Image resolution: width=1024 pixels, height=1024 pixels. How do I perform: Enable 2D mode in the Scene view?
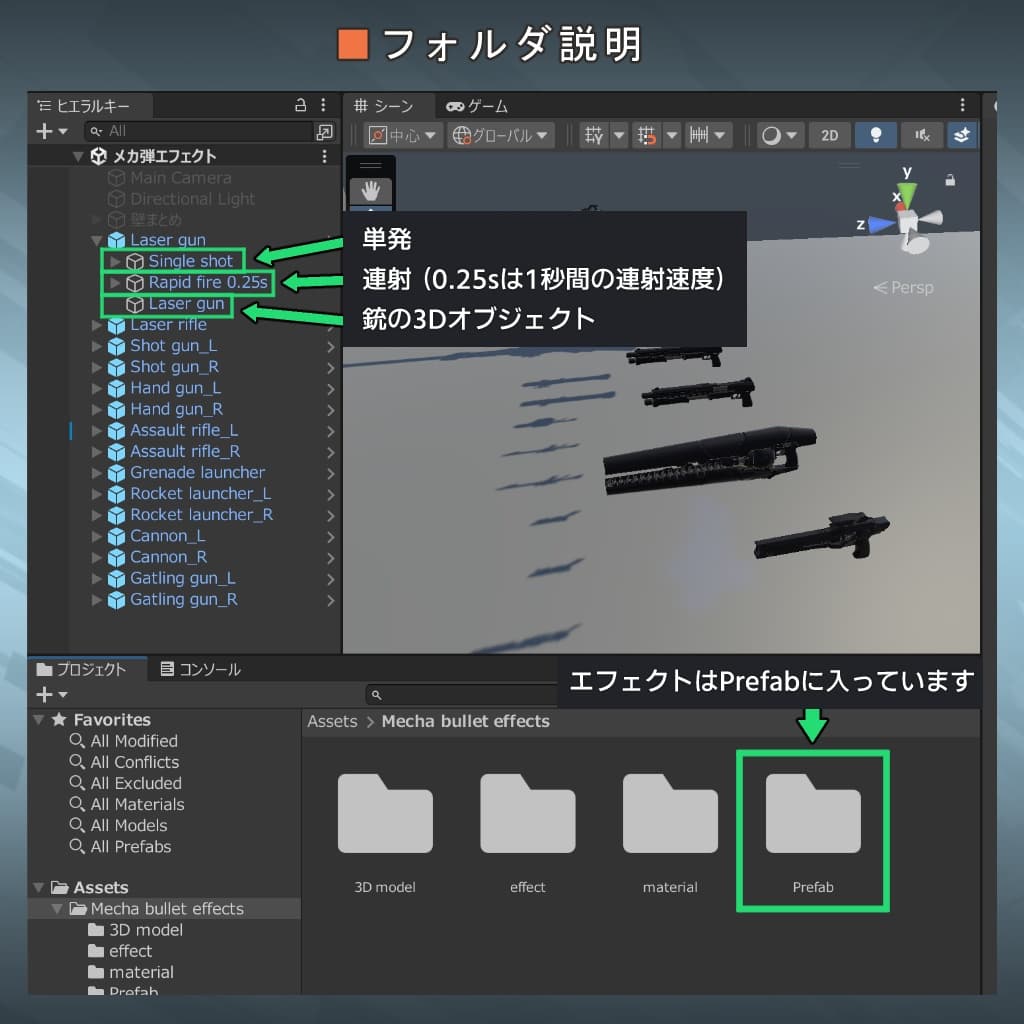tap(829, 135)
